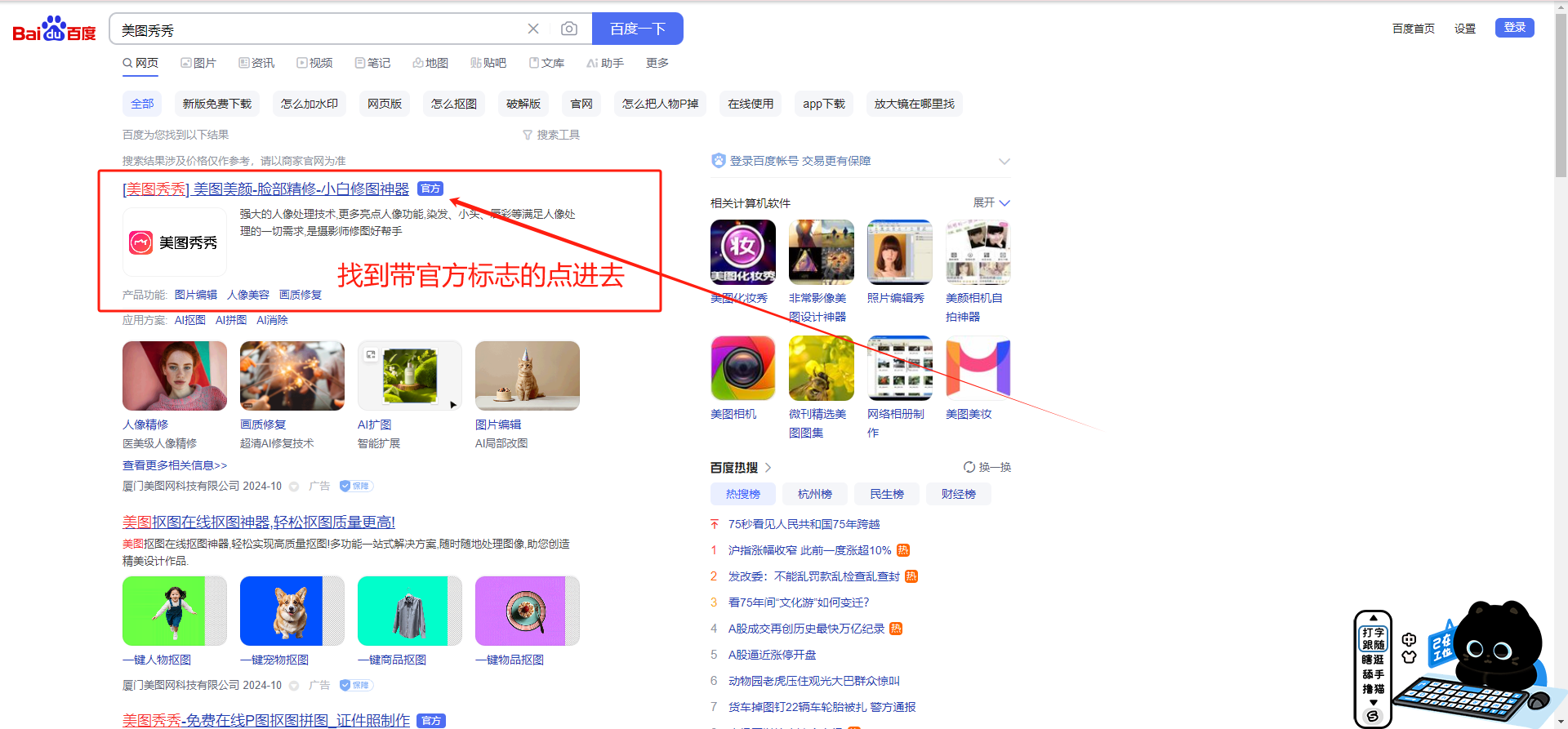Expand the 登录百度帐号 notice chevron
This screenshot has width=1568, height=729.
pos(1004,161)
